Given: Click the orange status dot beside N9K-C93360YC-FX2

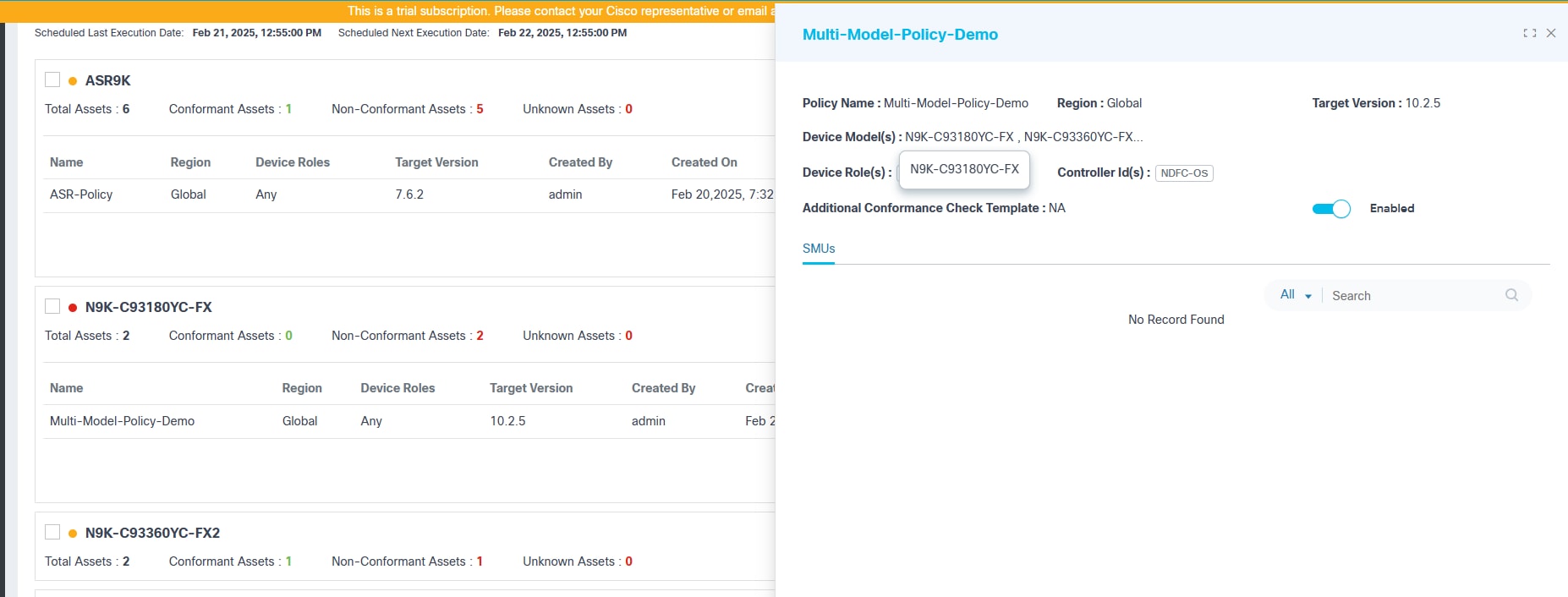Looking at the screenshot, I should [73, 534].
